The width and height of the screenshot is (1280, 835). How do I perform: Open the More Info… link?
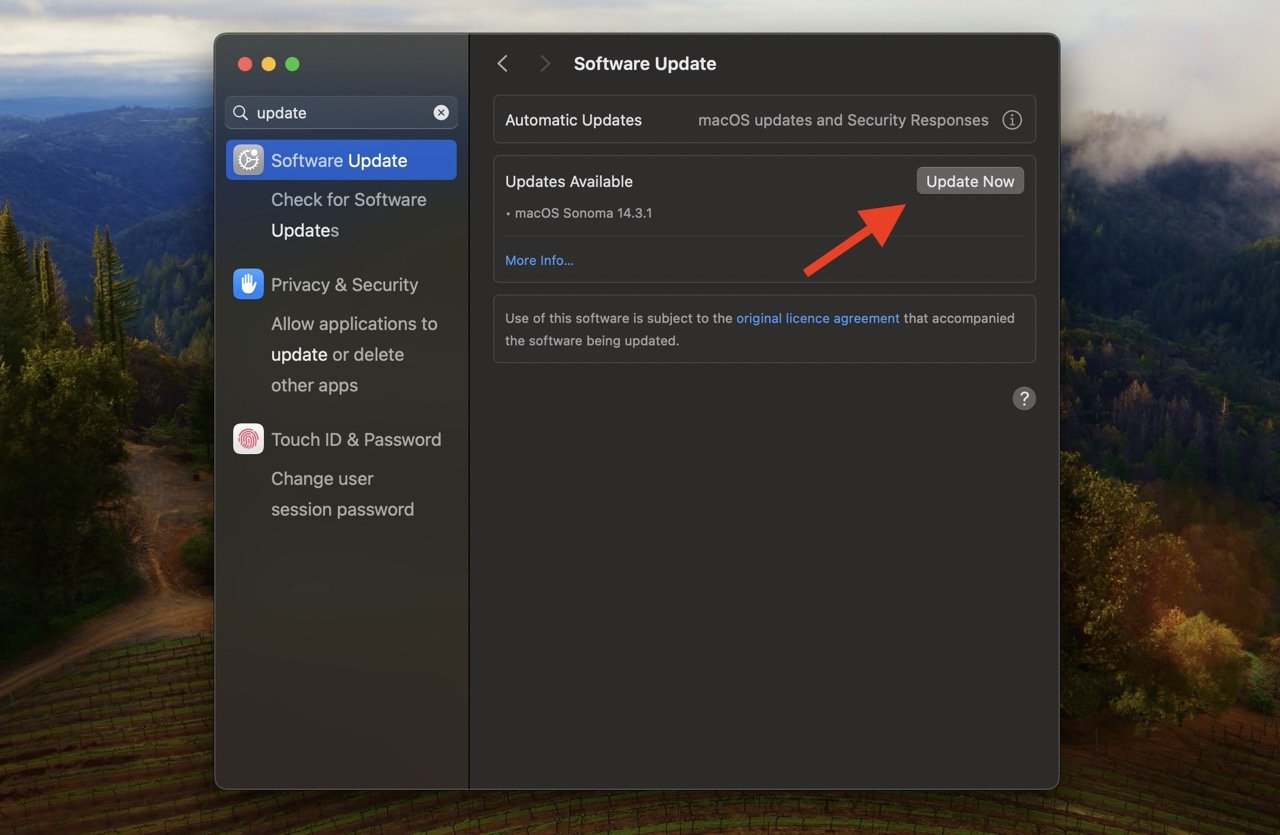539,260
